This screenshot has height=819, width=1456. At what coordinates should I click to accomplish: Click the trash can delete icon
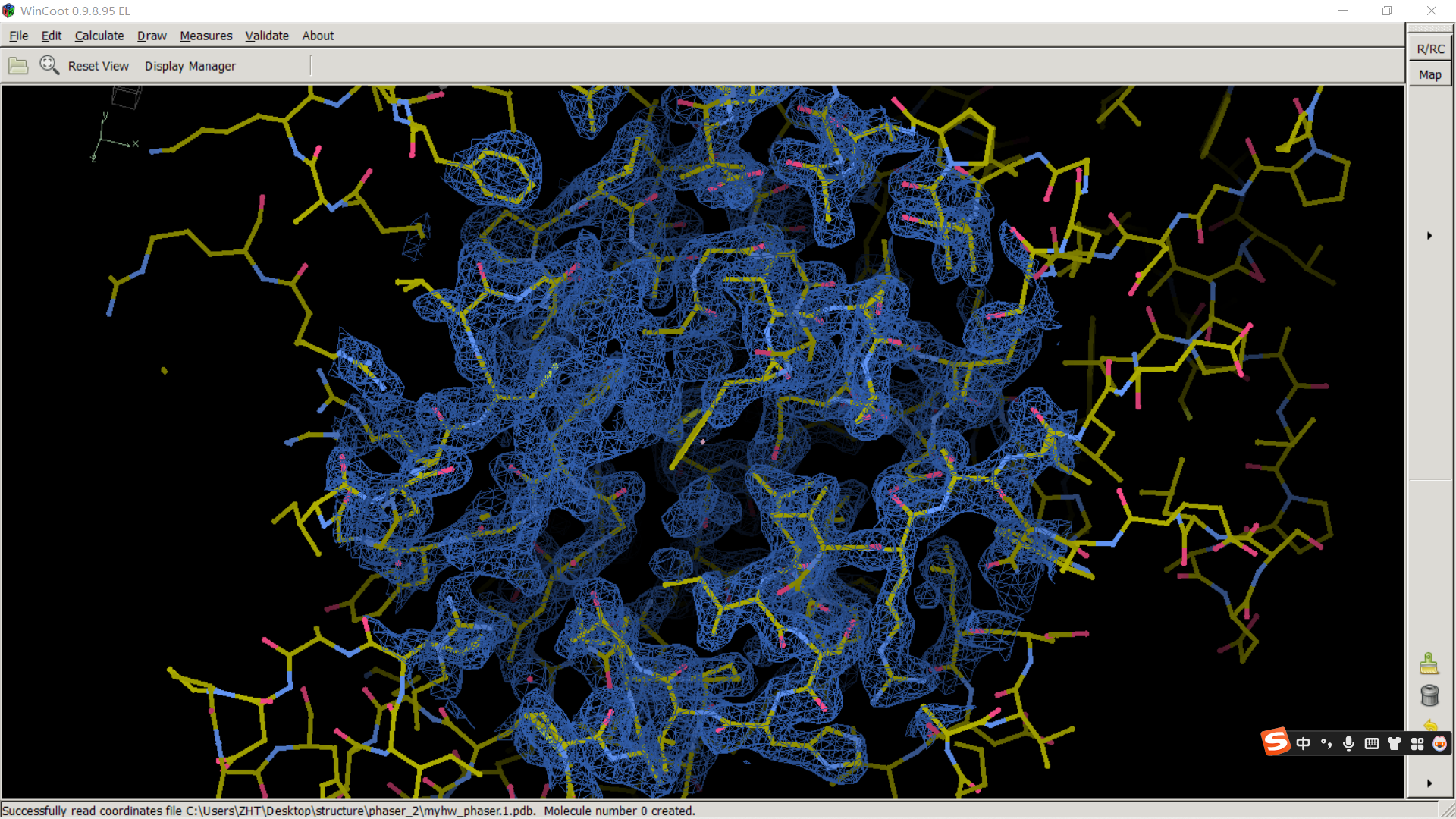pyautogui.click(x=1429, y=695)
